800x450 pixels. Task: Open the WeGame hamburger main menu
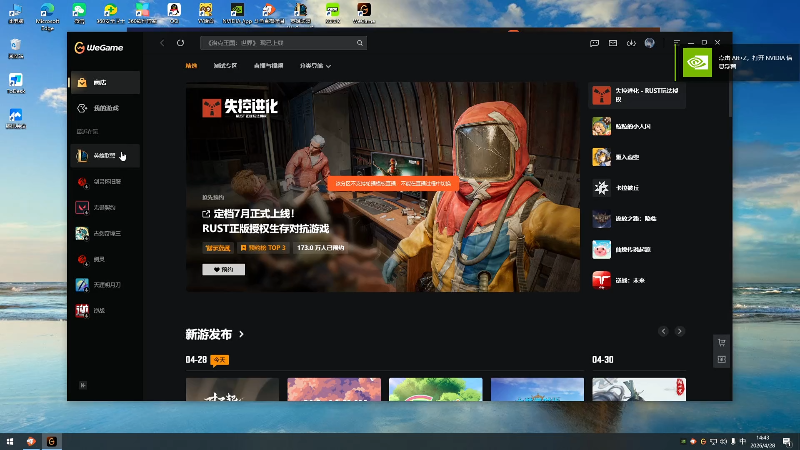677,42
